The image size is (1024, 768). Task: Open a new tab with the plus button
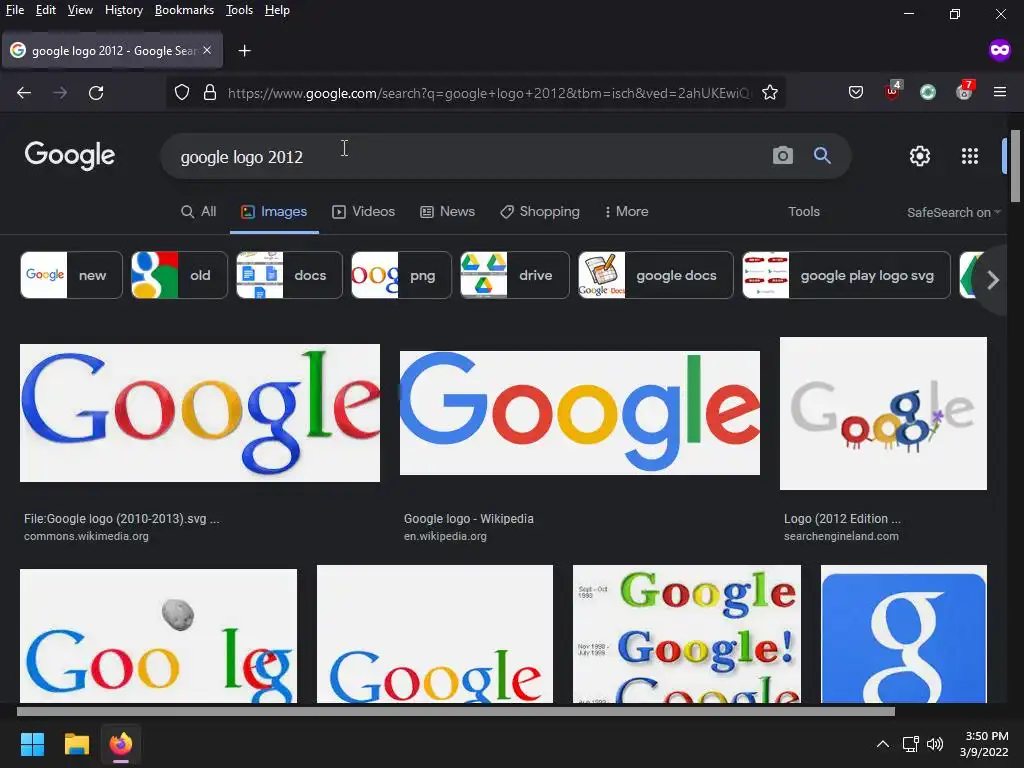tap(244, 50)
